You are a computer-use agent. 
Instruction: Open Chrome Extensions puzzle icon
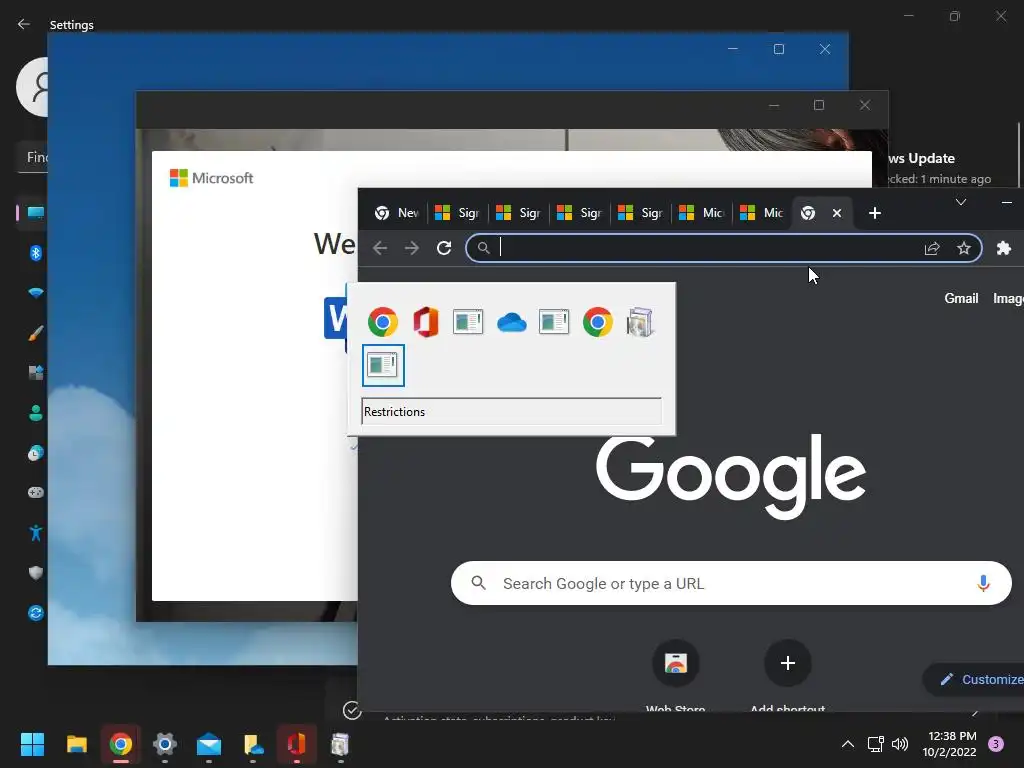(1004, 248)
